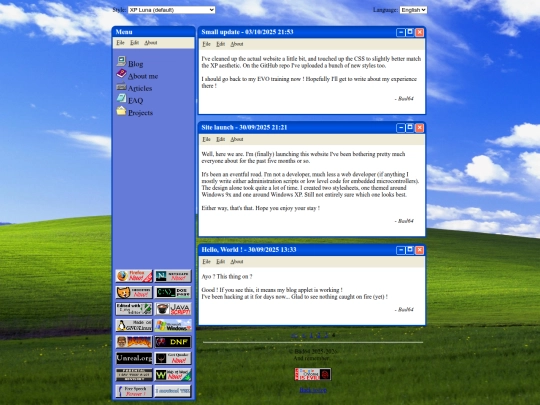This screenshot has width=540, height=405.
Task: Click the green W Now badge
Action: (173, 375)
